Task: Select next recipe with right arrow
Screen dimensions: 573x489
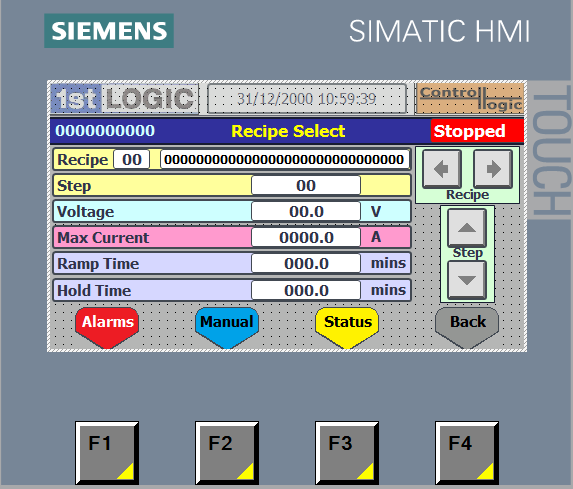Action: point(493,169)
